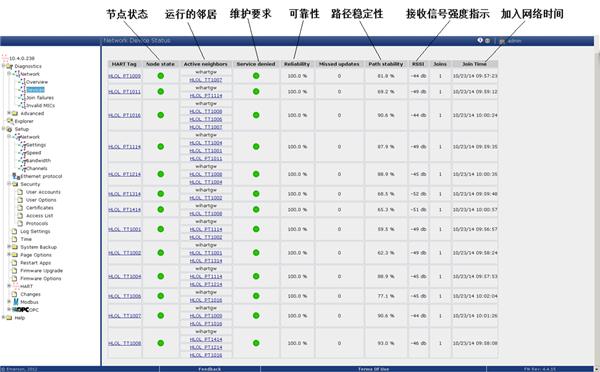Expand the HART tree node
Screen dimensions: 600x372
(9, 286)
